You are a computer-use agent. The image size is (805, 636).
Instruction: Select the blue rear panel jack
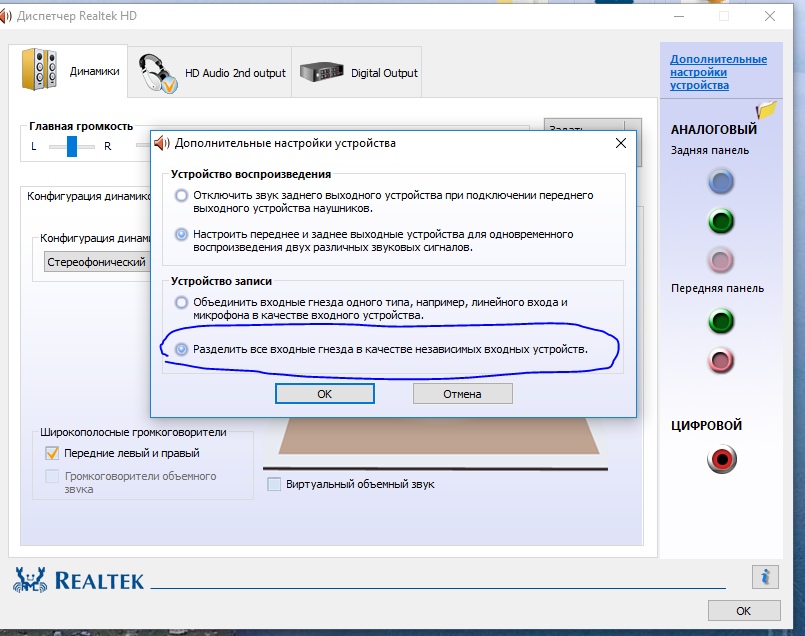tap(721, 182)
